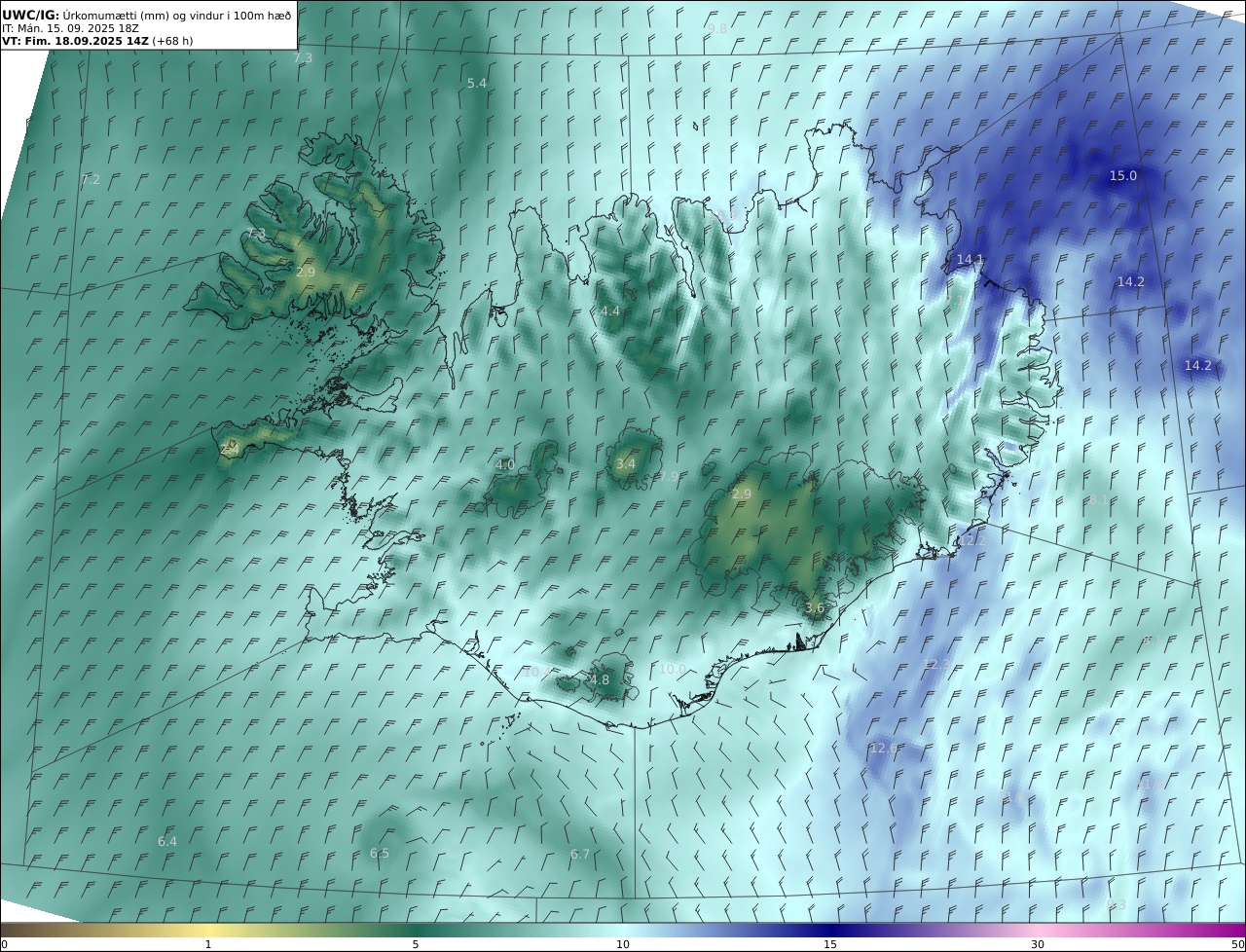Viewport: 1246px width, 952px height.
Task: Click the '50' tick on the color scale
Action: (x=1238, y=944)
